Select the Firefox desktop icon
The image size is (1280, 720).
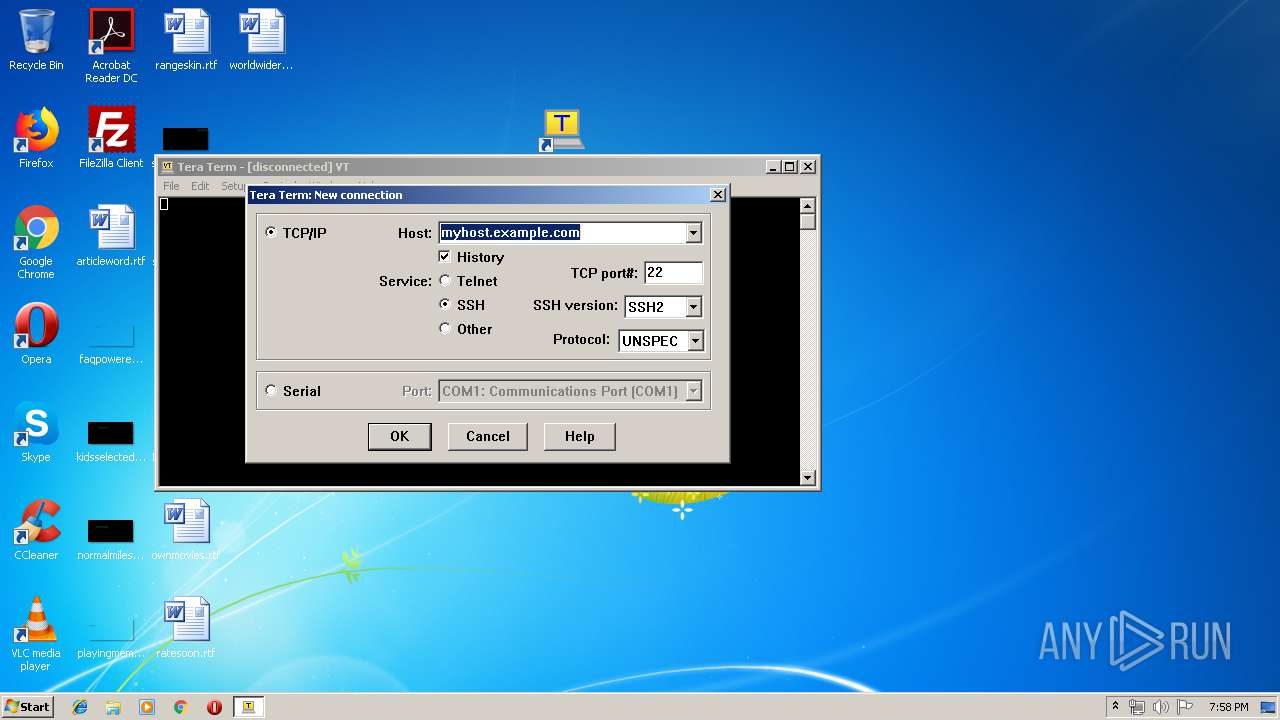click(x=36, y=138)
